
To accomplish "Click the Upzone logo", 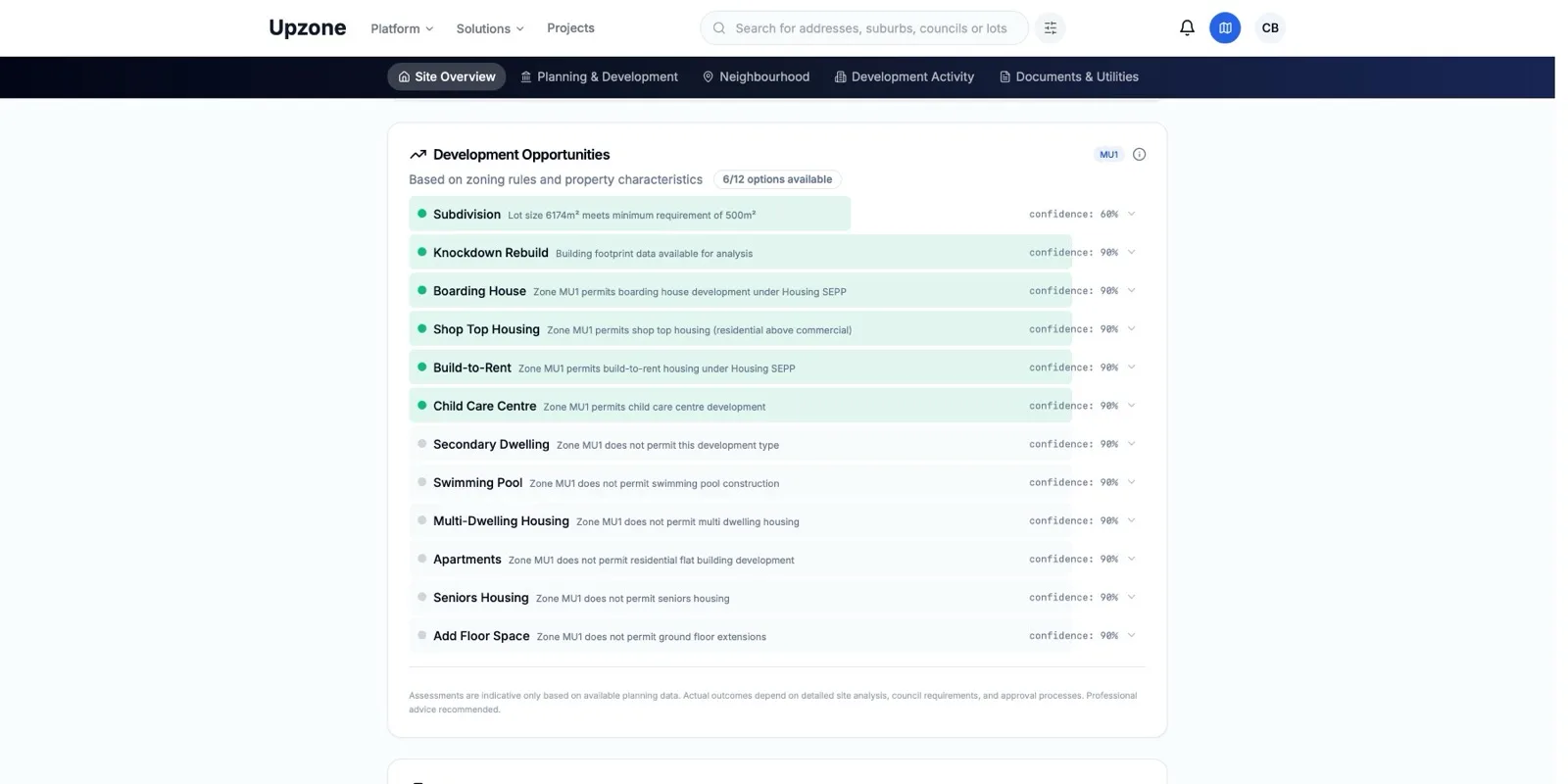I will pyautogui.click(x=307, y=27).
